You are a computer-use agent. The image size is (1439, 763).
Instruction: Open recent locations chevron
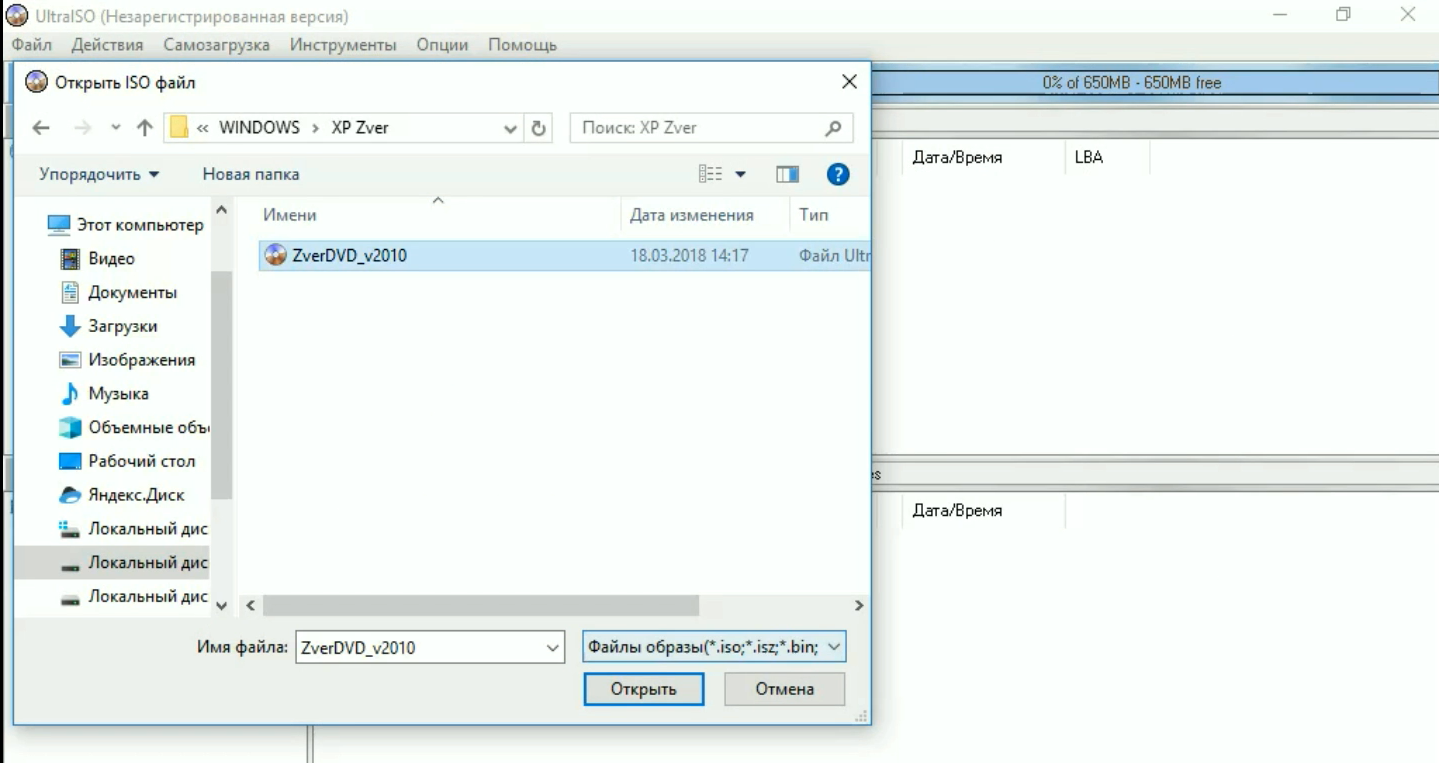116,128
